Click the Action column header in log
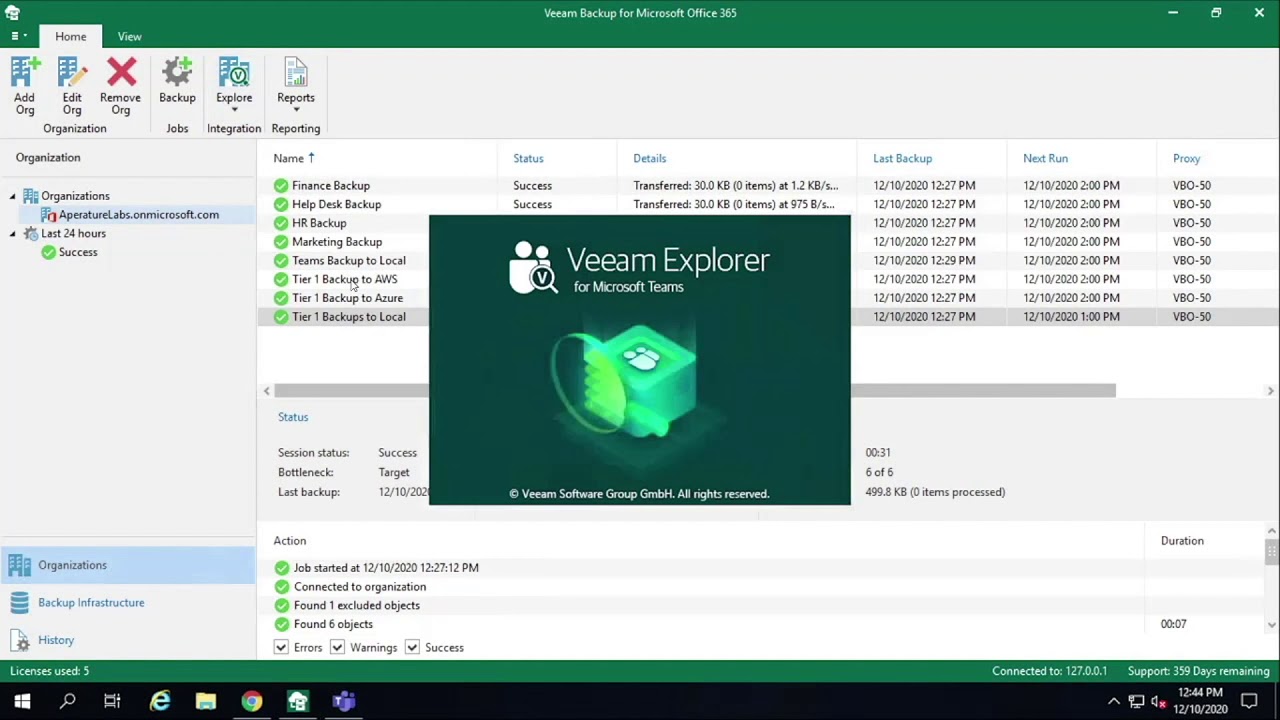The image size is (1280, 720). pos(290,541)
